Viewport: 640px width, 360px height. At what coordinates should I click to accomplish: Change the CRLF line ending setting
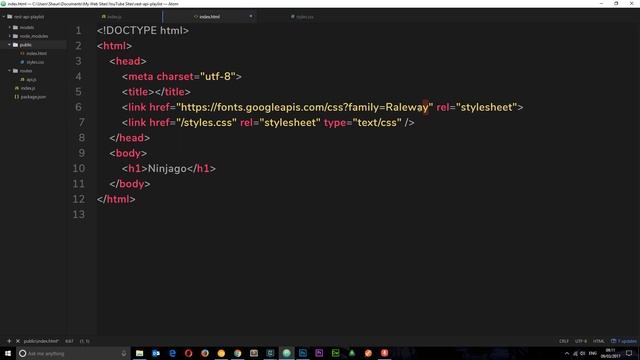[564, 341]
